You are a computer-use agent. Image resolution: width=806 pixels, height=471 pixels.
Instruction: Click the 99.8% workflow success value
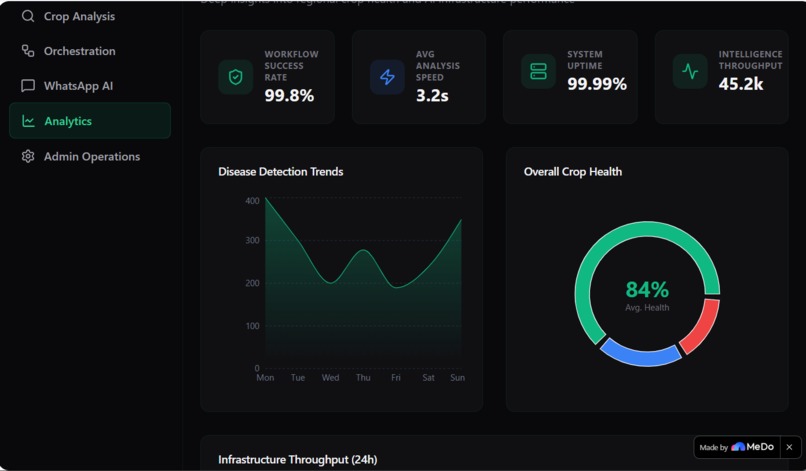(289, 95)
